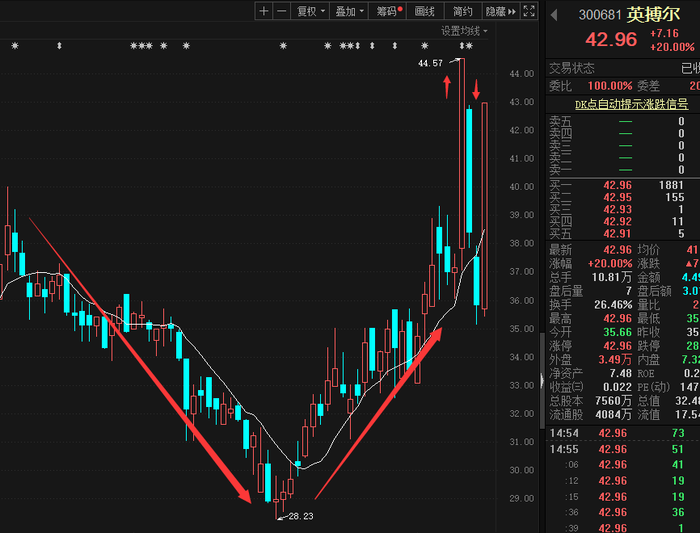Zoom out the K-line chart with minus button
Image resolution: width=700 pixels, height=533 pixels.
tap(281, 11)
